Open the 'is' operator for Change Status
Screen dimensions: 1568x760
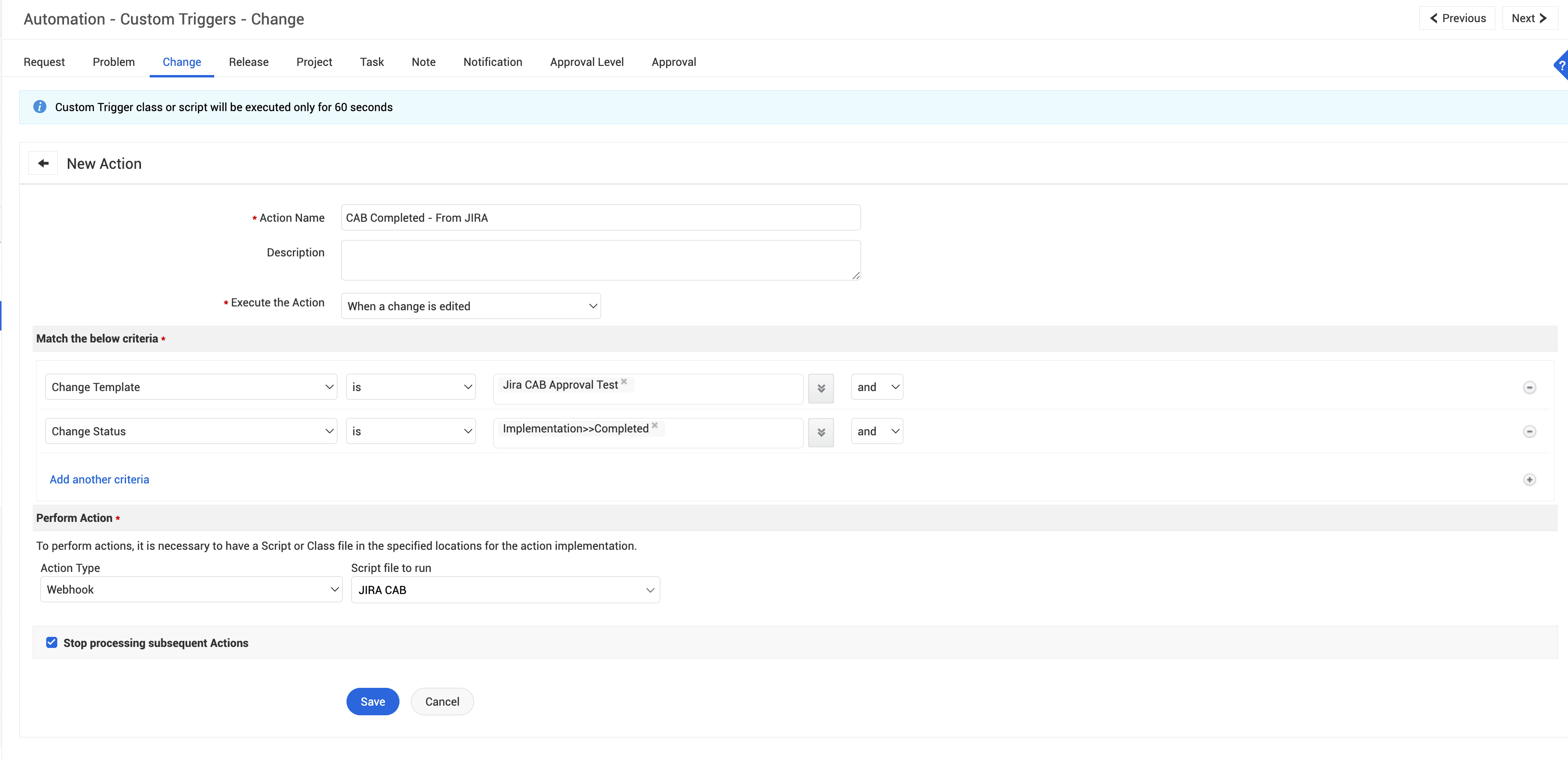411,431
